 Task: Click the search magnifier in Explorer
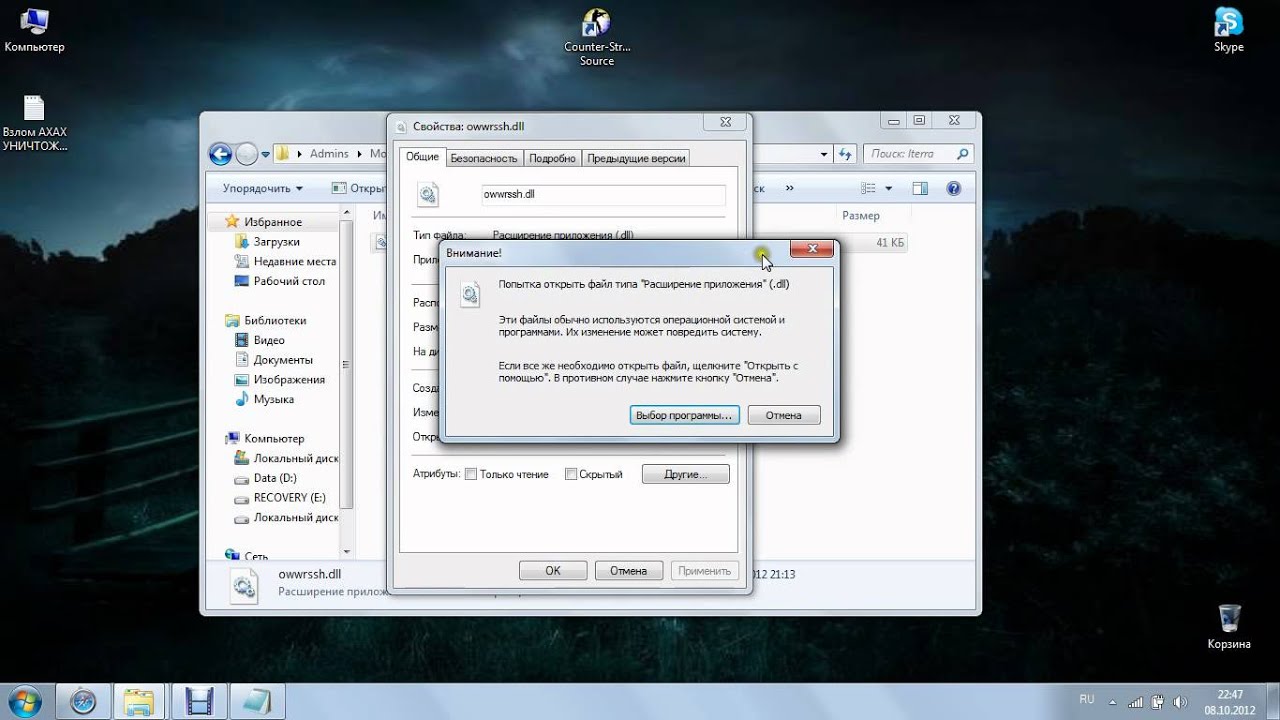click(962, 154)
